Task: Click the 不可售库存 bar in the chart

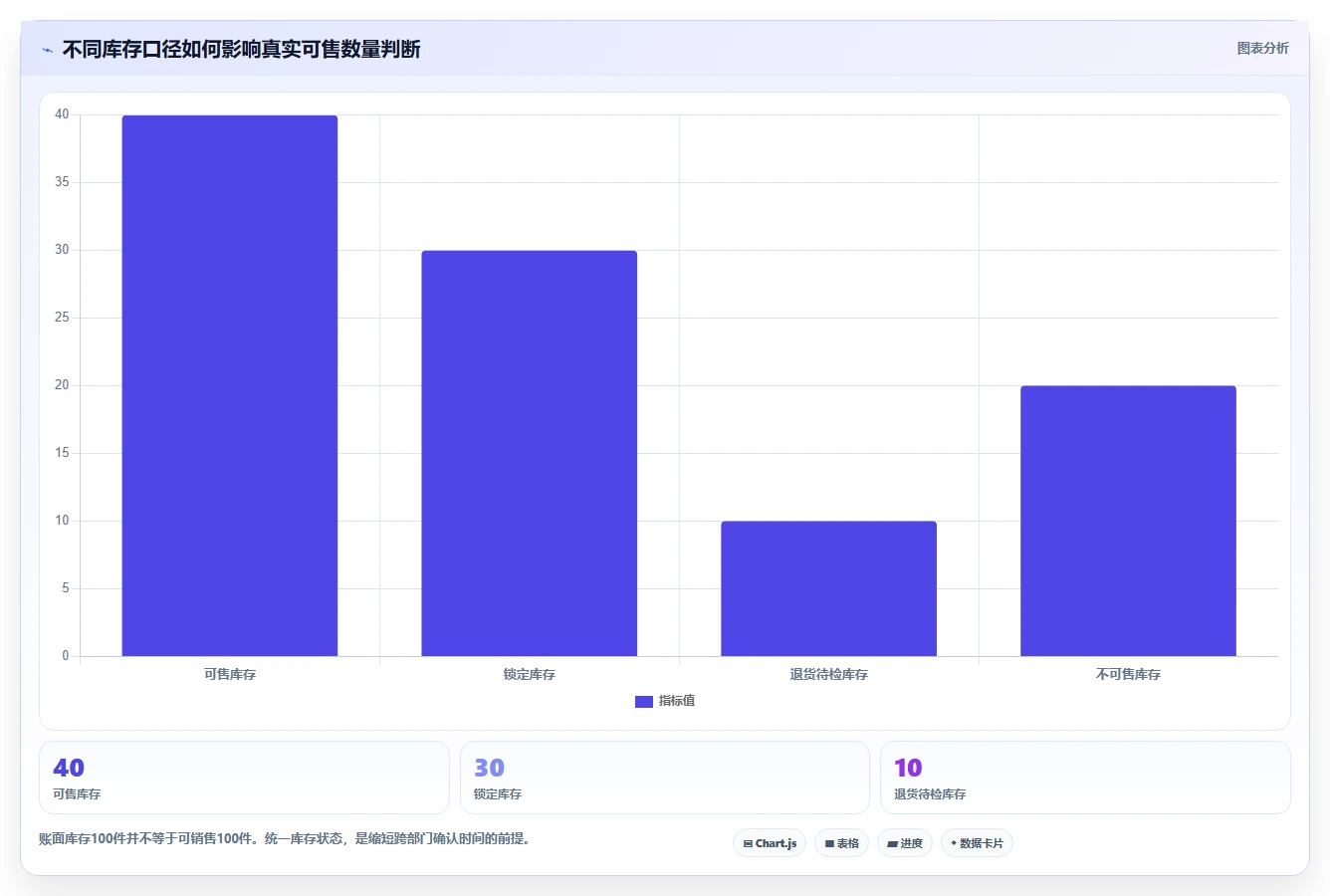Action: [1128, 521]
